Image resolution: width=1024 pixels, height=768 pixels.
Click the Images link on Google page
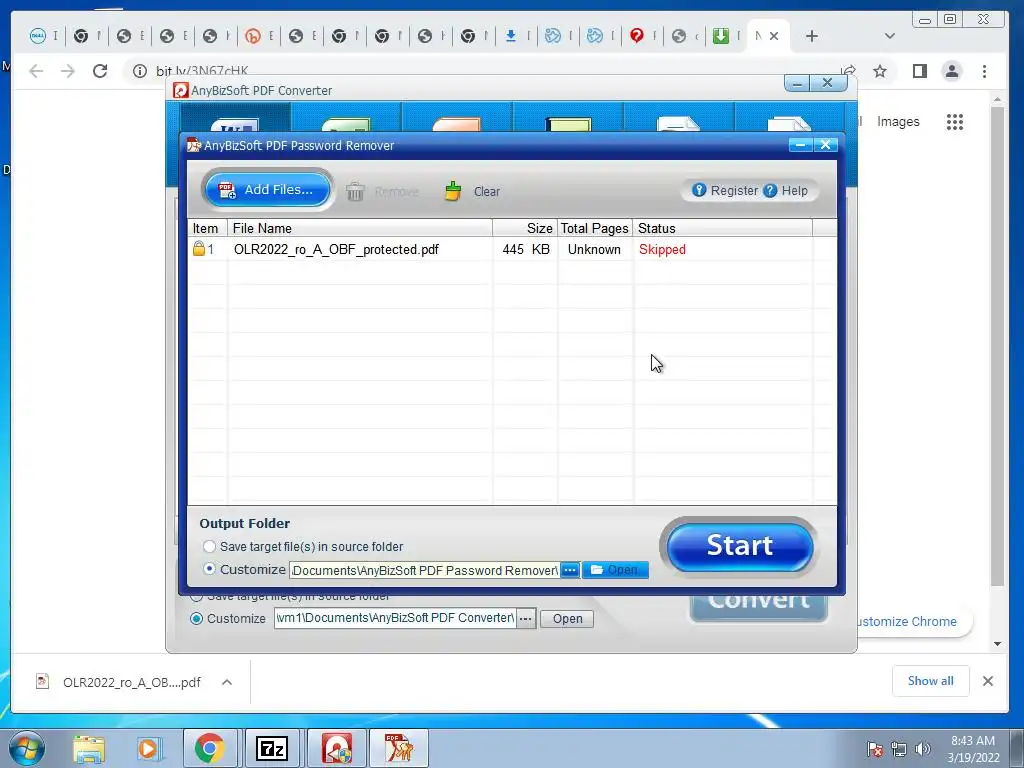click(x=898, y=121)
